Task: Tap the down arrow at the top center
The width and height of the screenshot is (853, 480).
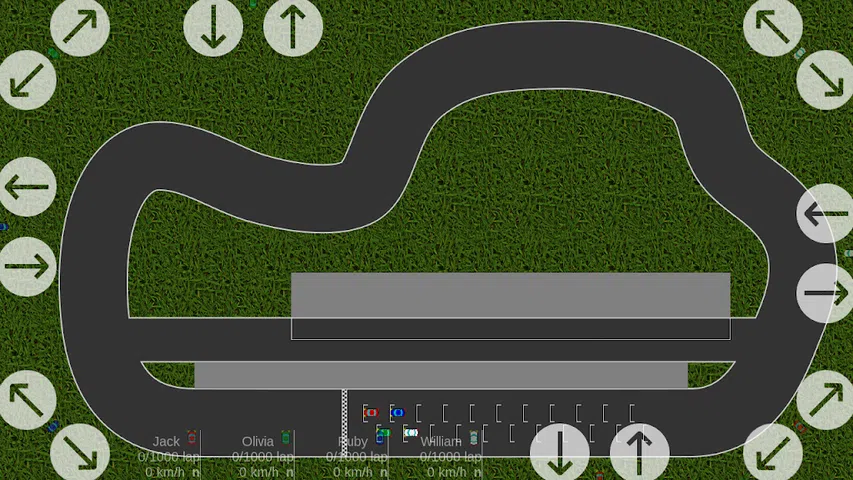Action: click(x=213, y=27)
